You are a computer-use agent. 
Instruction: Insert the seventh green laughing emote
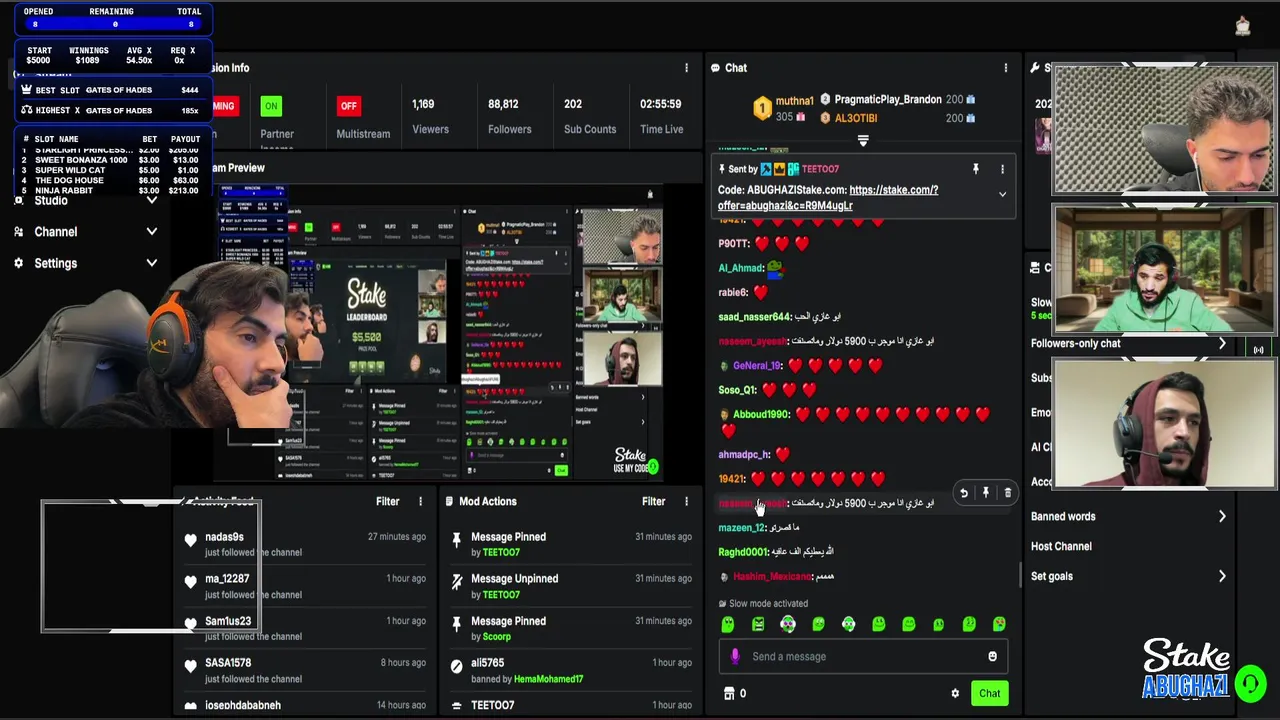click(908, 624)
